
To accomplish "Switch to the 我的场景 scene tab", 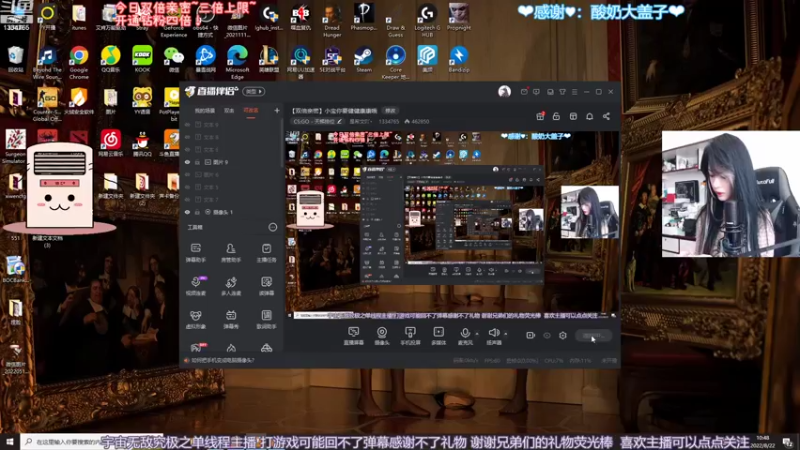I will (x=205, y=111).
